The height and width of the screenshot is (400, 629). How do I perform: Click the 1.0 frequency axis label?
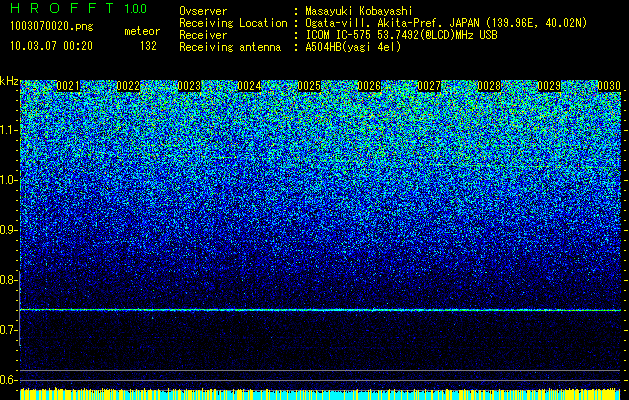click(8, 180)
